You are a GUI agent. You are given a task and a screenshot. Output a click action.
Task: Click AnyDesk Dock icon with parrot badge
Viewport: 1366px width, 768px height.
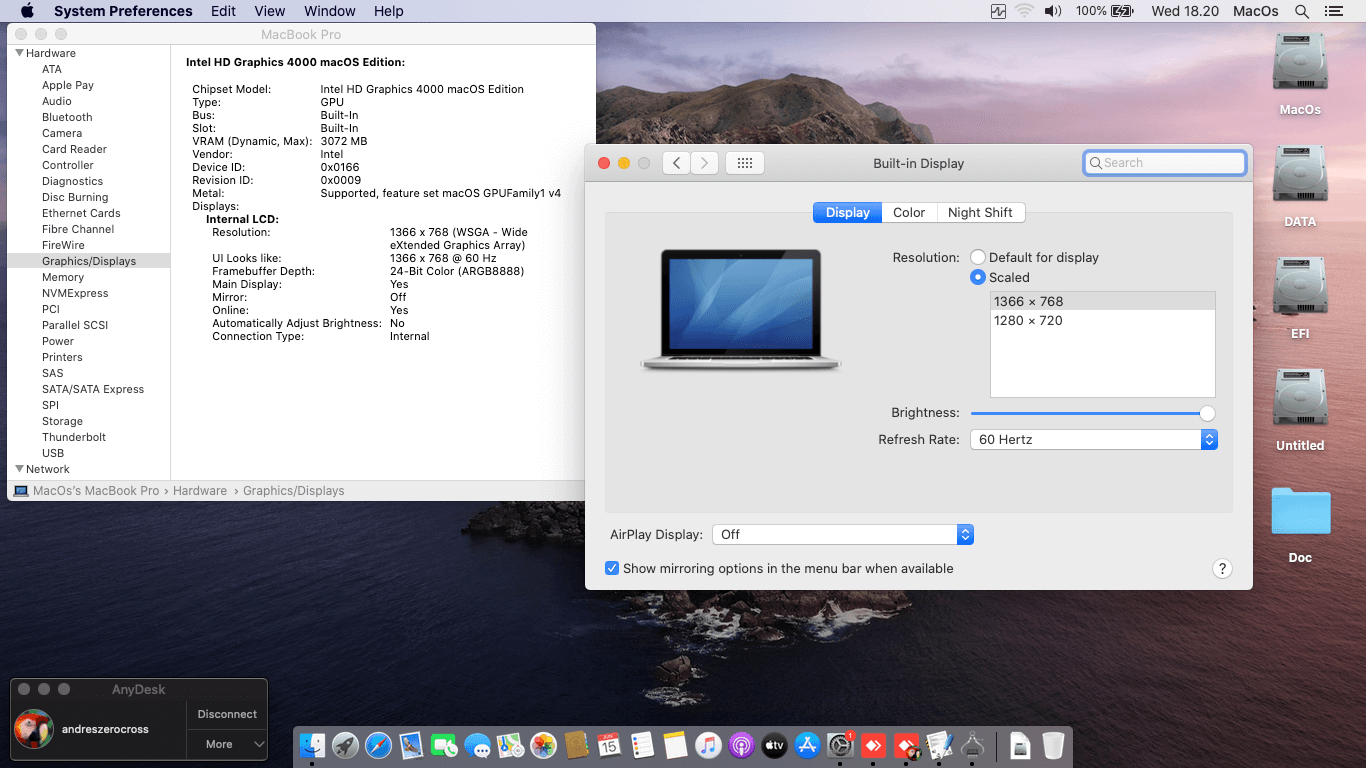pyautogui.click(x=906, y=745)
